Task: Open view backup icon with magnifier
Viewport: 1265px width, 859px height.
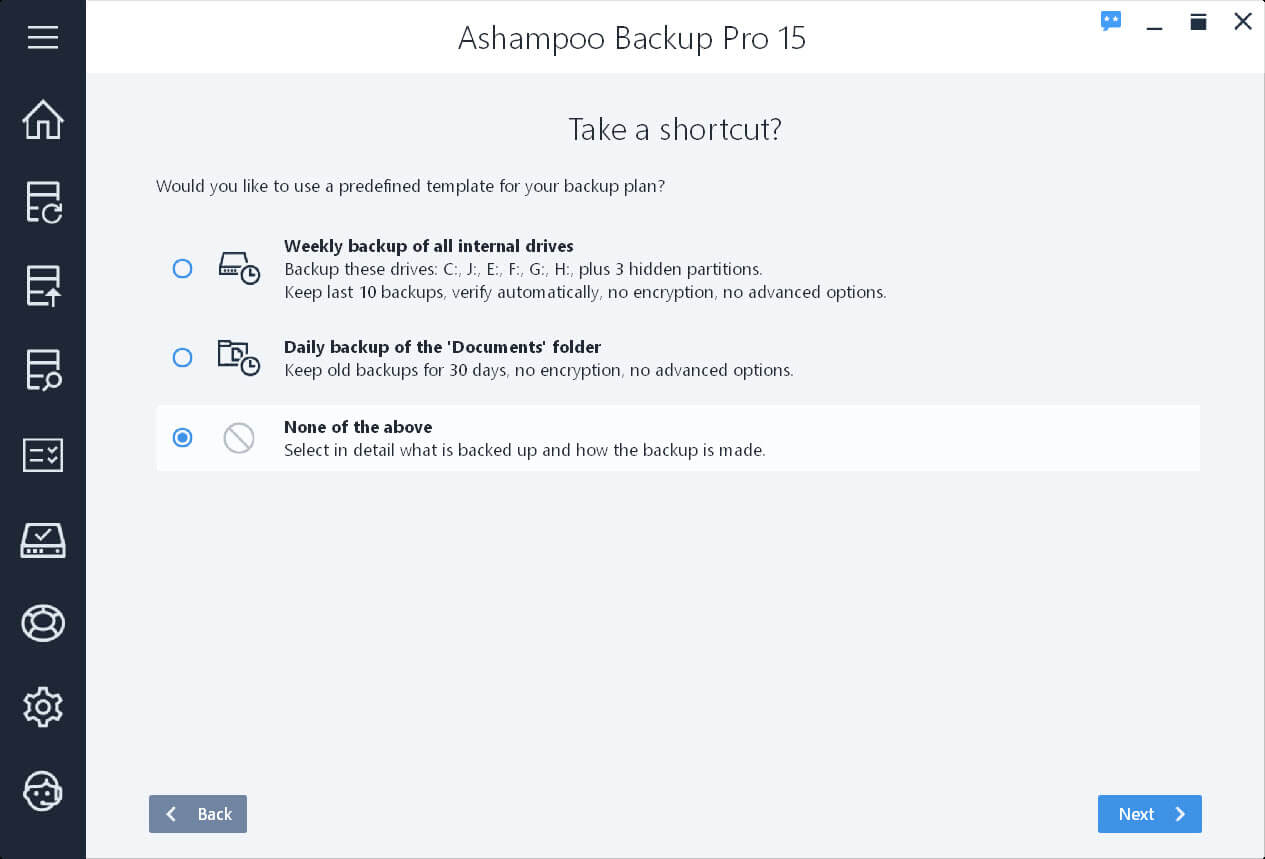Action: (43, 370)
